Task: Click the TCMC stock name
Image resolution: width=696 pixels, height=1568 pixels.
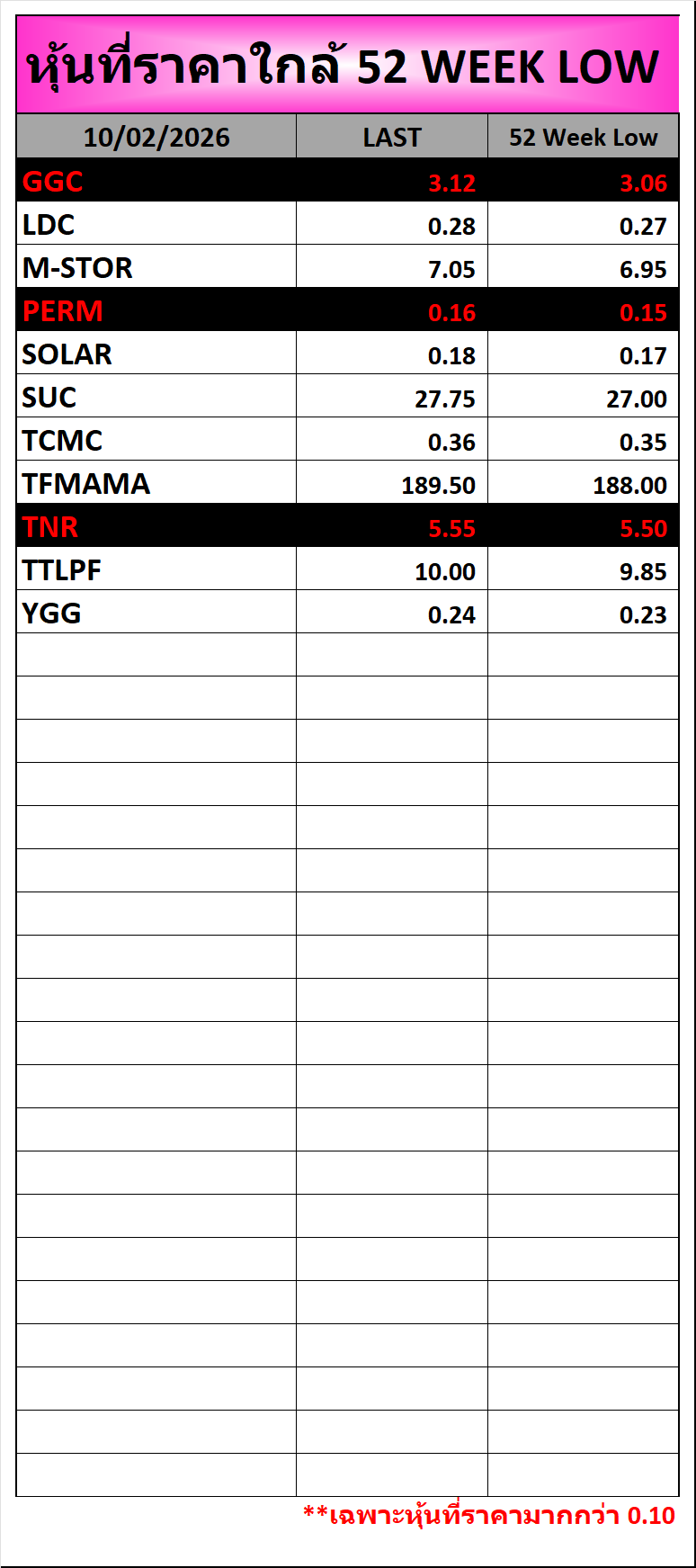Action: coord(62,441)
